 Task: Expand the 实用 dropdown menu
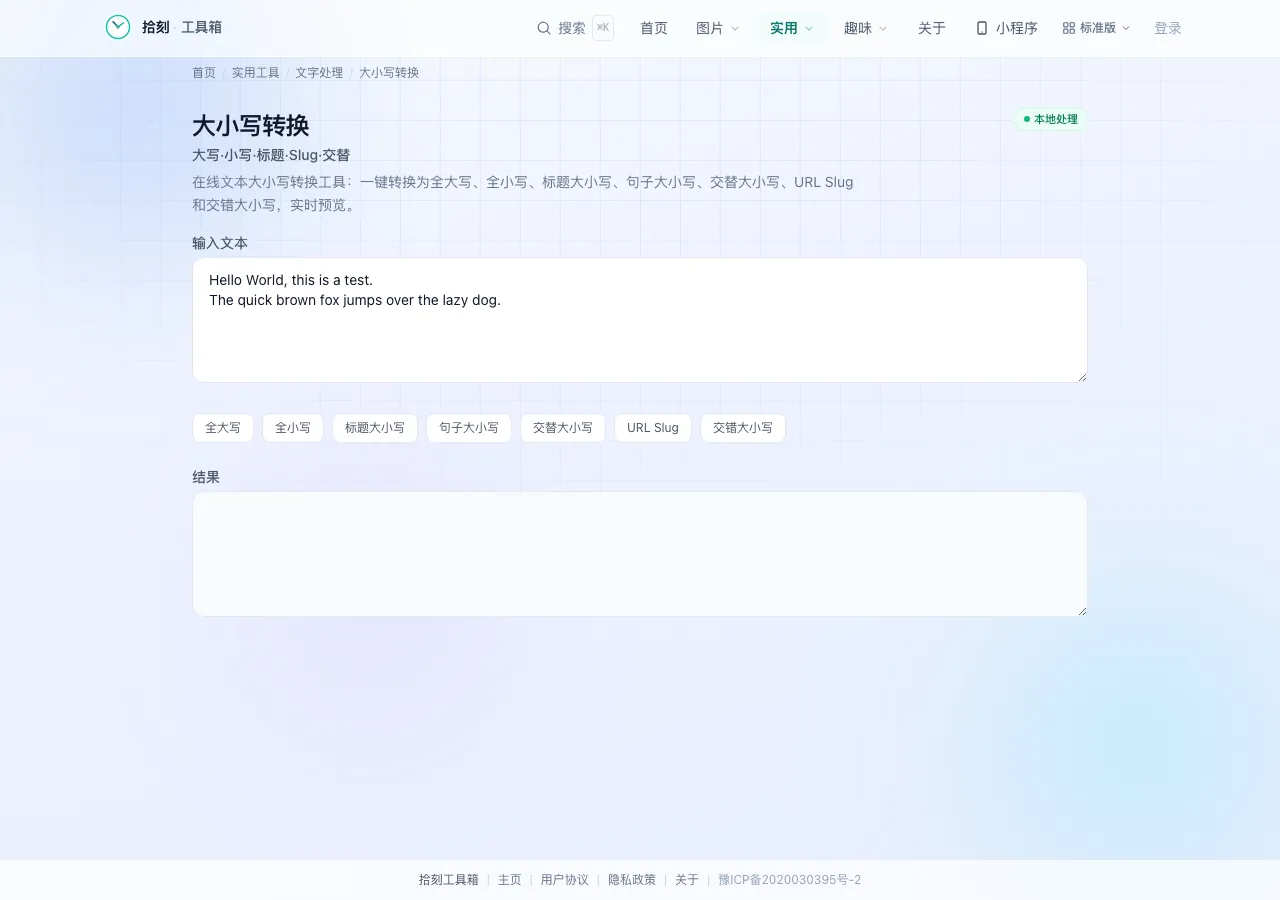click(792, 28)
